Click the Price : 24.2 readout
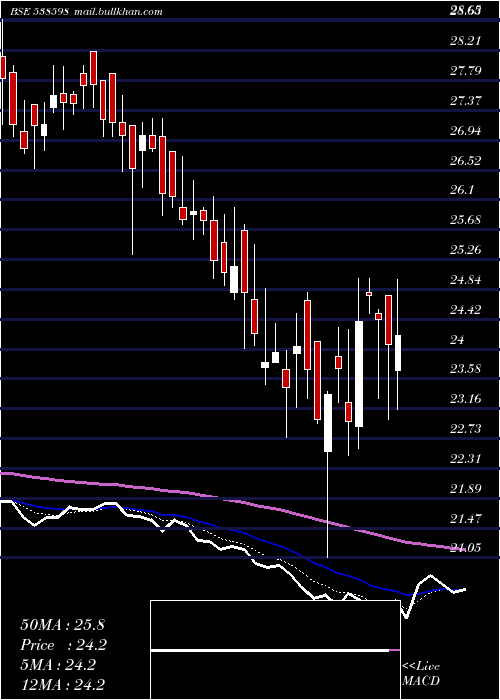500x700 pixels. pos(64,645)
